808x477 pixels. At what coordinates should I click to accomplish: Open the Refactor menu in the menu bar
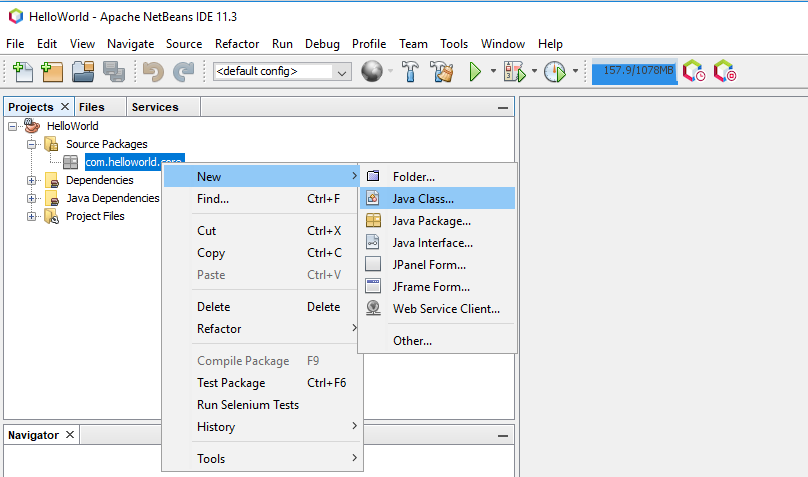tap(237, 44)
